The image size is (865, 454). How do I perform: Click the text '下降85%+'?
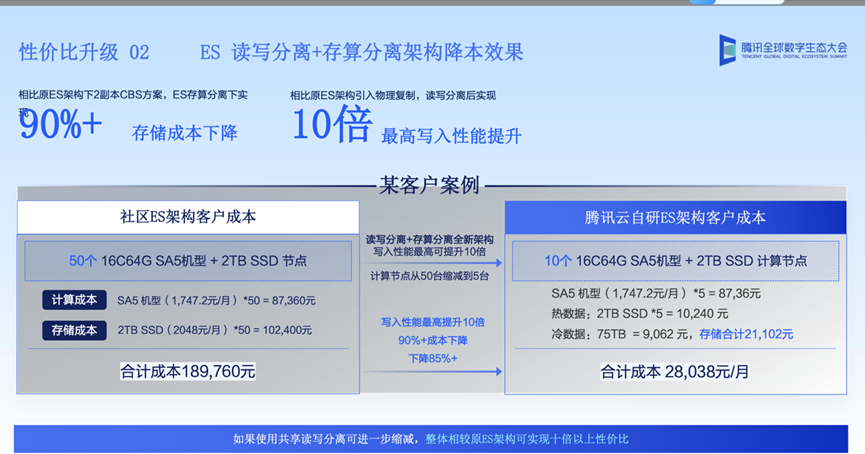[x=433, y=359]
